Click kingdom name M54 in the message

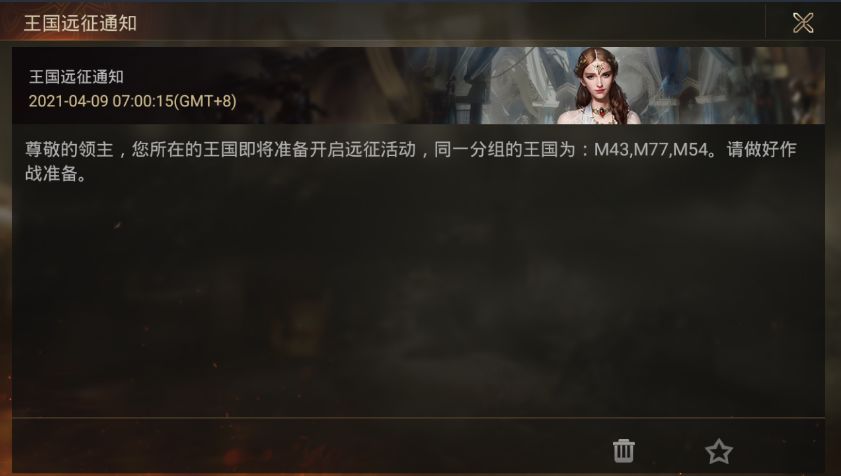pos(691,149)
